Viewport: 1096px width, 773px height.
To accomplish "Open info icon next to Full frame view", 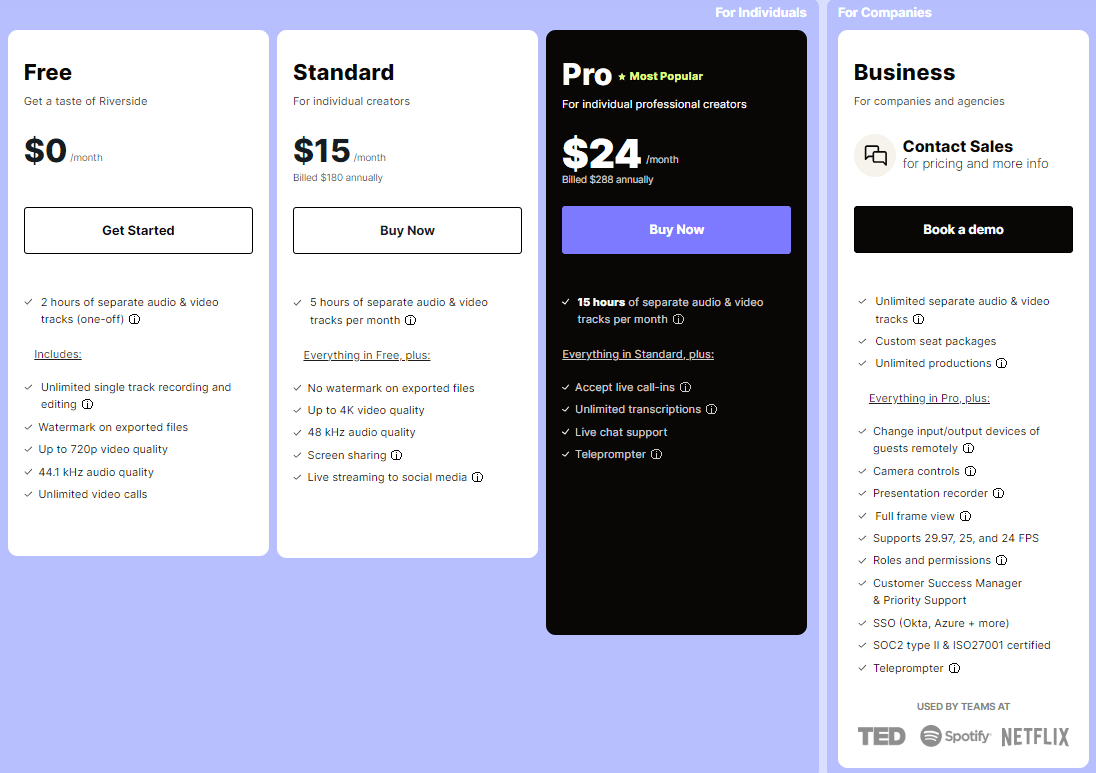I will coord(965,516).
